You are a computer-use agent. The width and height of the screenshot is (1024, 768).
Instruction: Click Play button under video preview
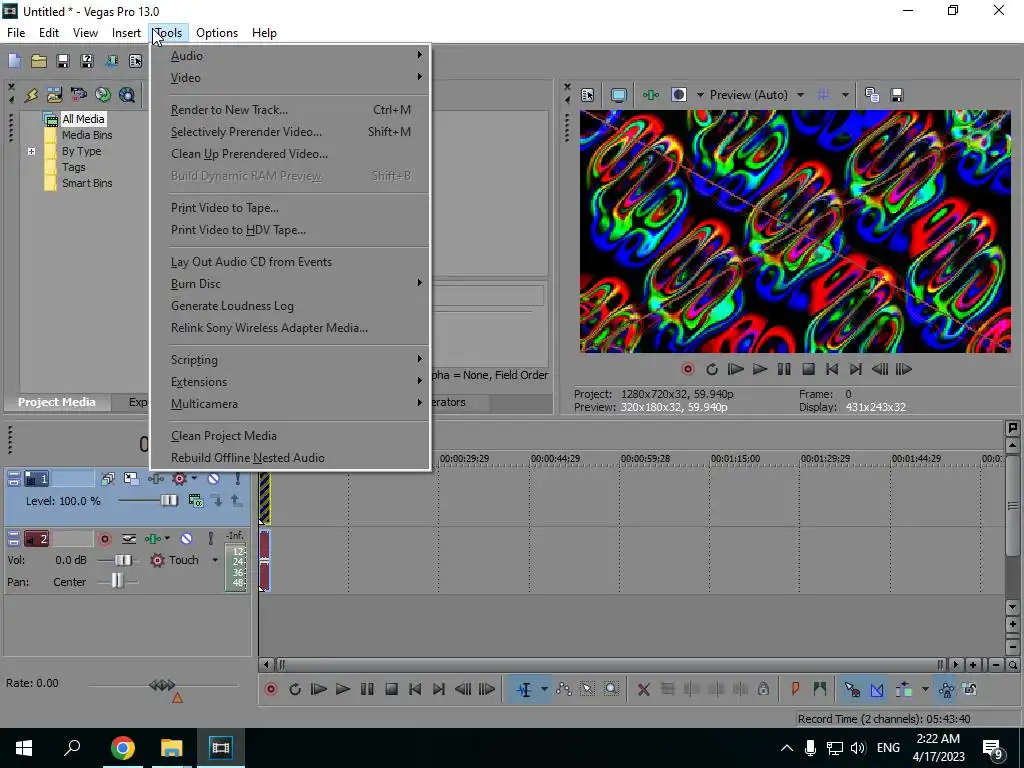pos(760,370)
